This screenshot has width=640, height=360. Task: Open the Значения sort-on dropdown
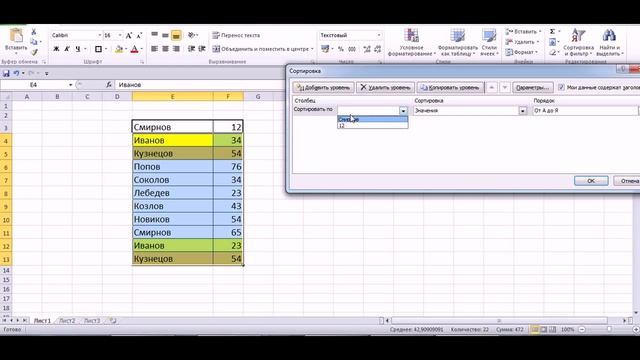click(523, 111)
